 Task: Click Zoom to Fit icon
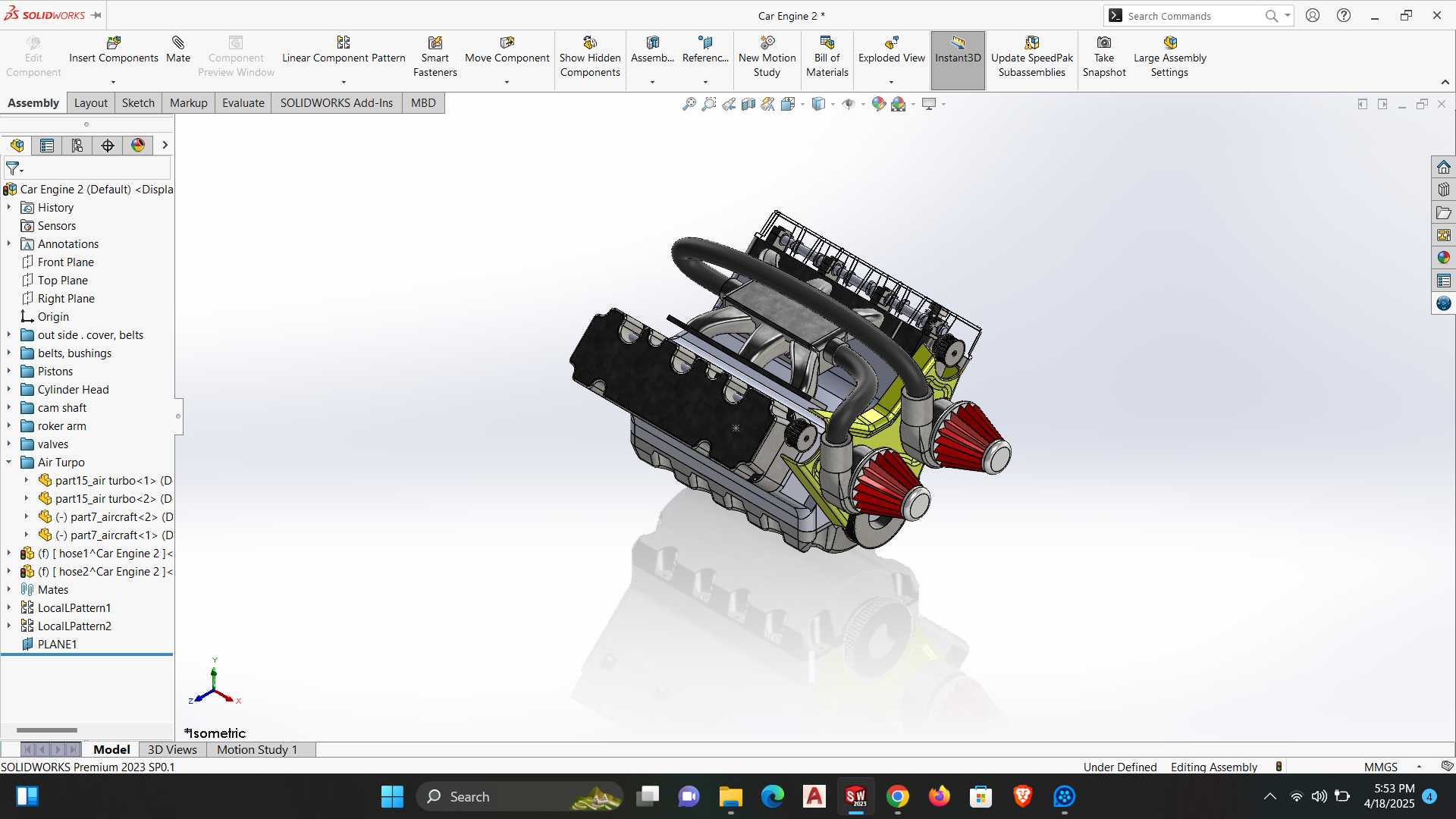[x=689, y=104]
